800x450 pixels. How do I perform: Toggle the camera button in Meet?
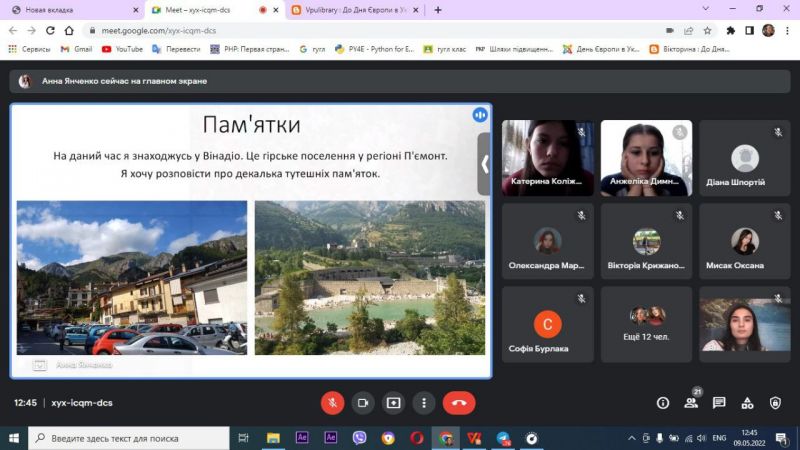point(363,403)
